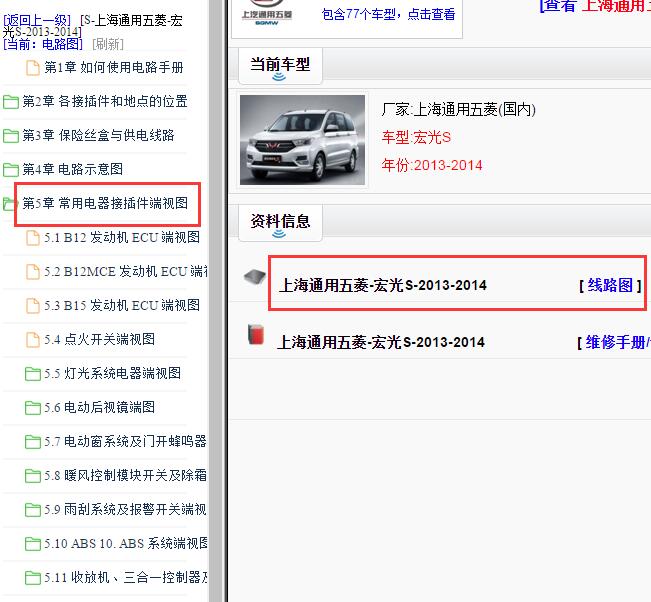Click page icon beside 5.3 B15 发动机 ECU 端视图
This screenshot has width=651, height=602.
(33, 306)
